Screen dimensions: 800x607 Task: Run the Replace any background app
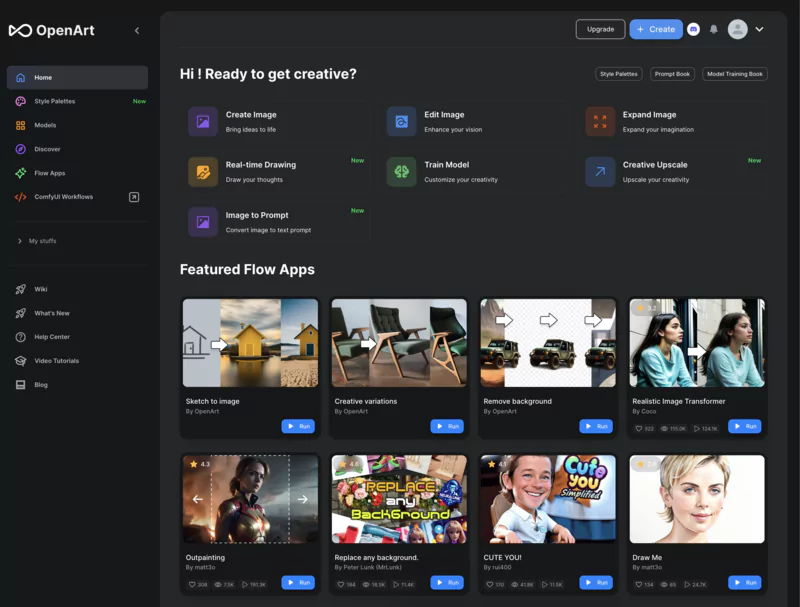pyautogui.click(x=447, y=583)
